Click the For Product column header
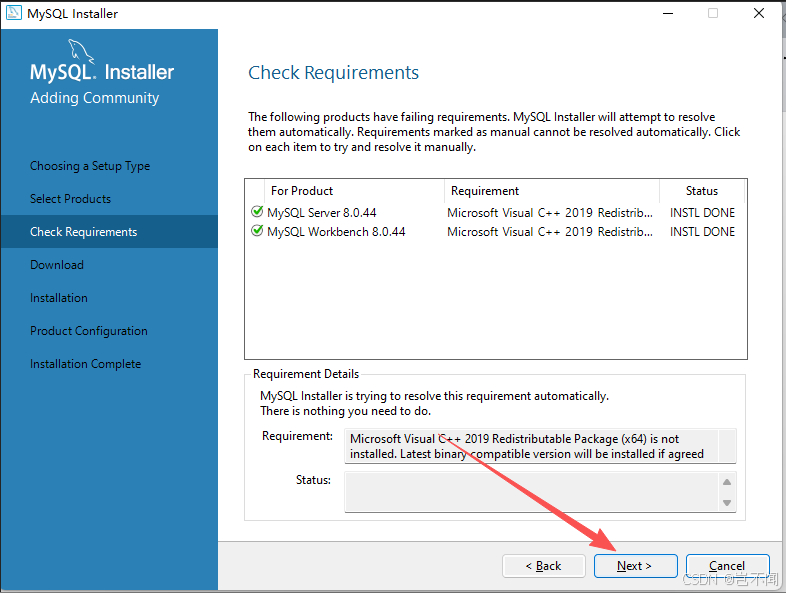 (x=354, y=191)
